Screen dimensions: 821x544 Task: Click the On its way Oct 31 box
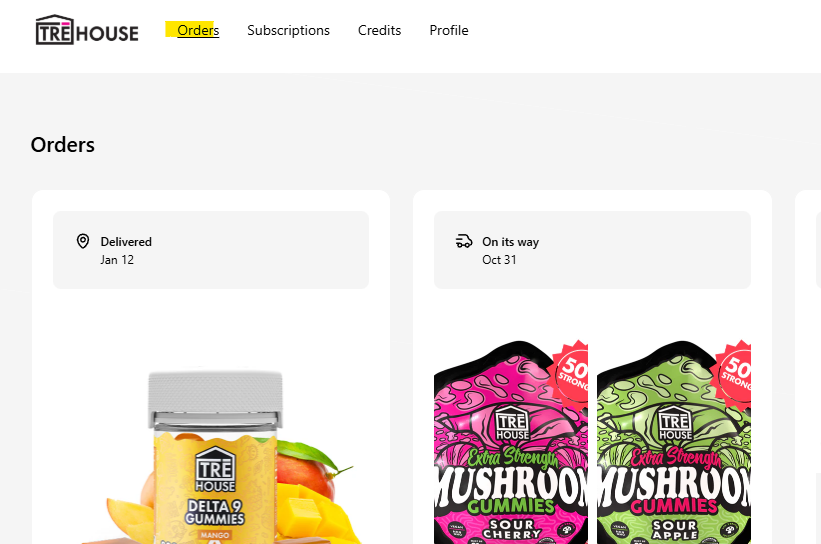click(592, 250)
